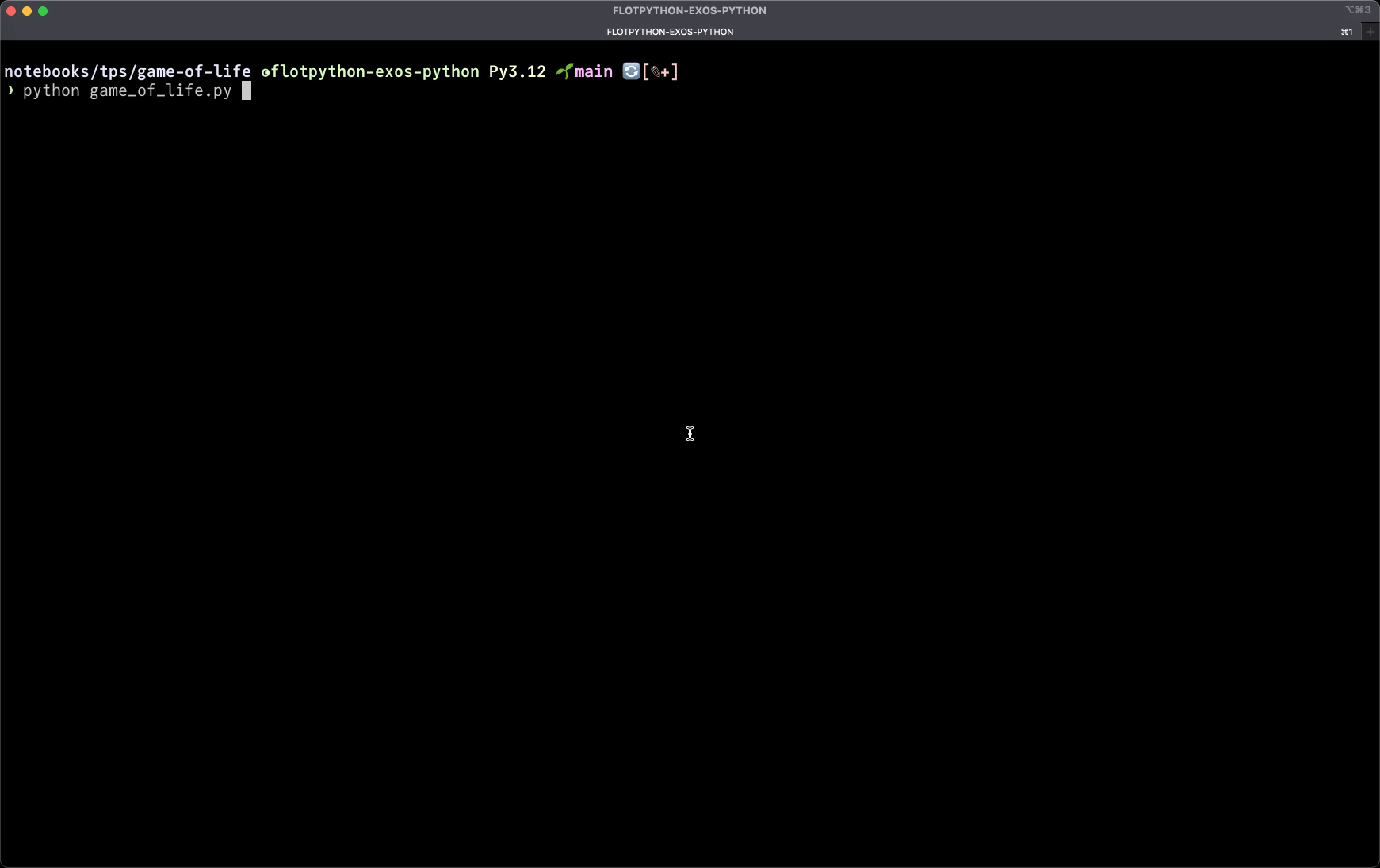Click the blue sync arrows icon in prompt
The width and height of the screenshot is (1380, 868).
(631, 71)
